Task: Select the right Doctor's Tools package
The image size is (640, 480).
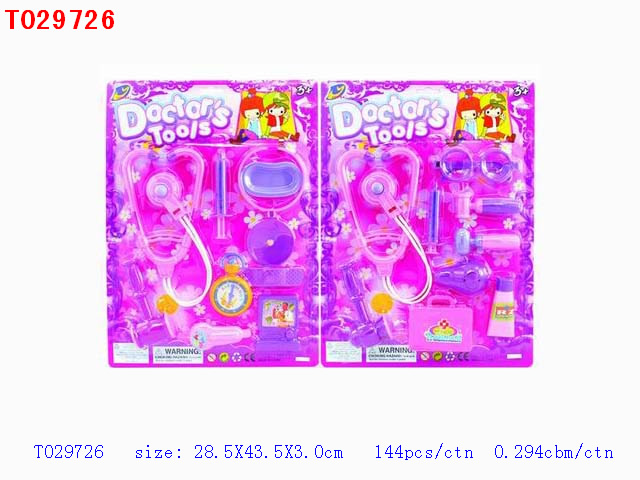Action: pos(427,224)
